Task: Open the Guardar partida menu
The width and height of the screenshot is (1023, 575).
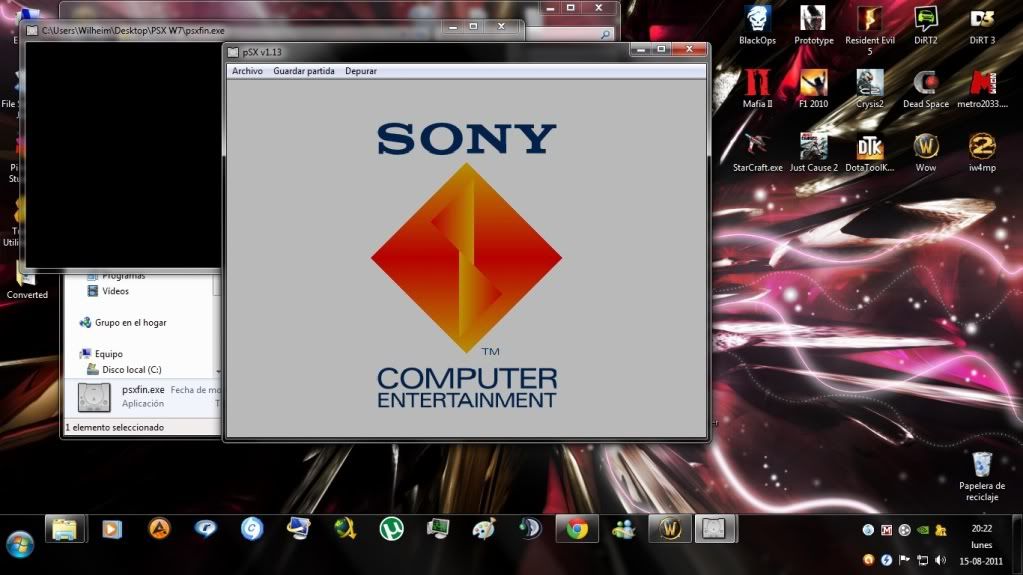Action: click(x=303, y=71)
